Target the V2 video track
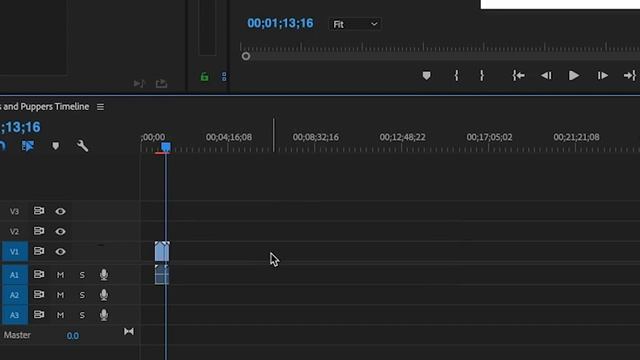 [14, 231]
